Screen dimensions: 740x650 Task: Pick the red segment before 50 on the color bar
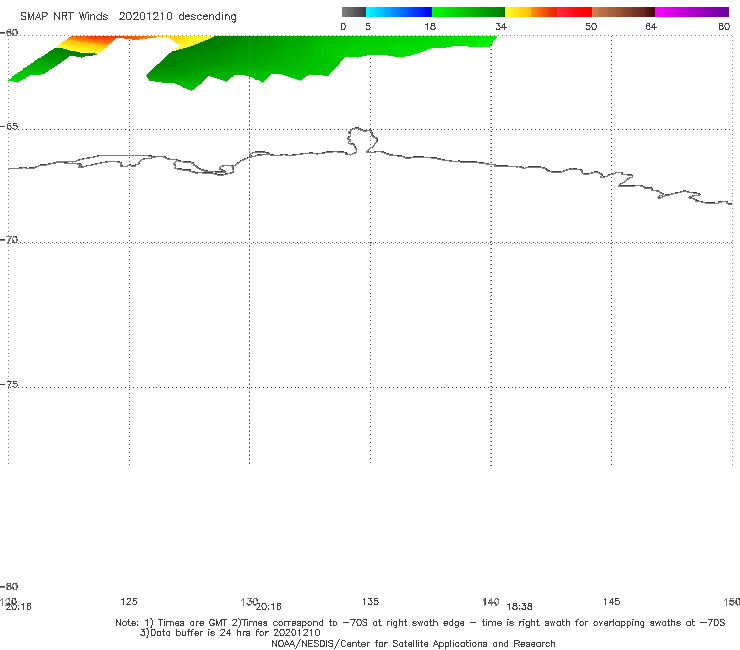[574, 12]
